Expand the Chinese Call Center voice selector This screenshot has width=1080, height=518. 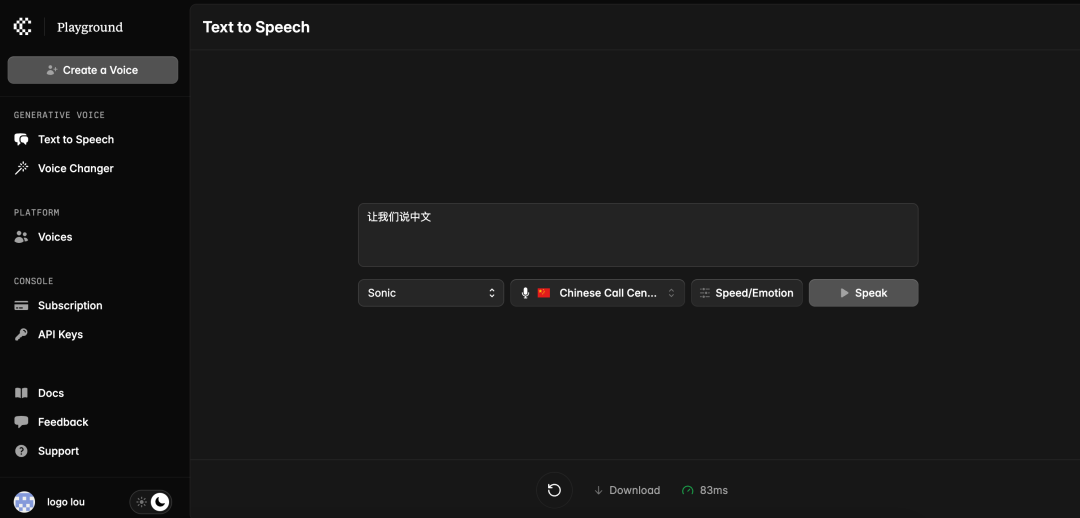tap(597, 293)
